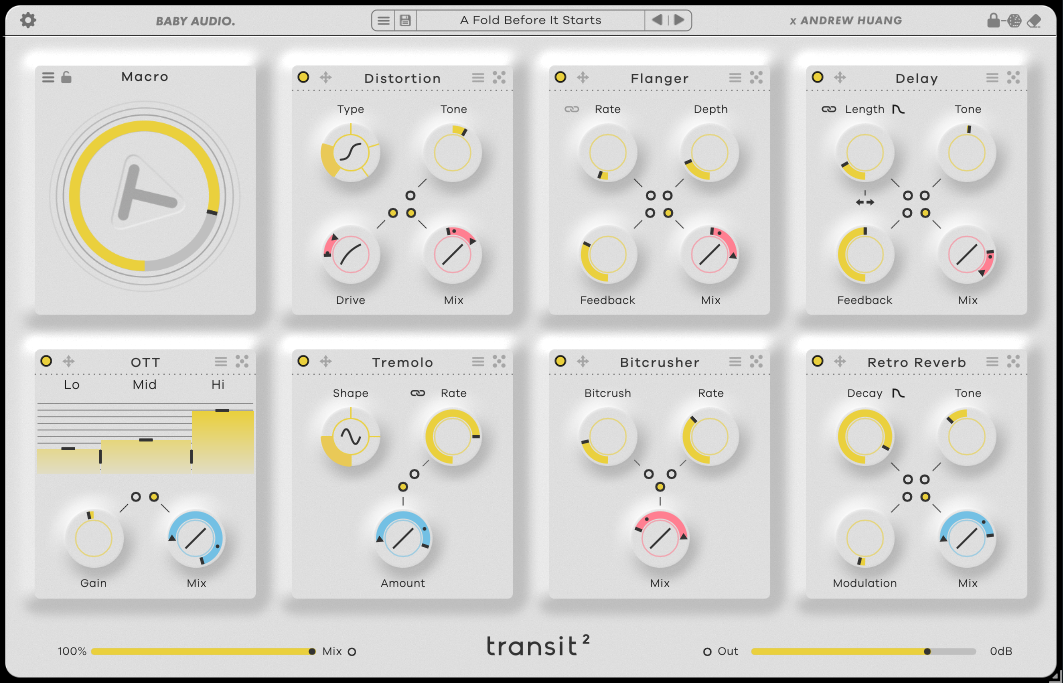Click the big Macro knob center
The width and height of the screenshot is (1063, 683).
click(144, 196)
